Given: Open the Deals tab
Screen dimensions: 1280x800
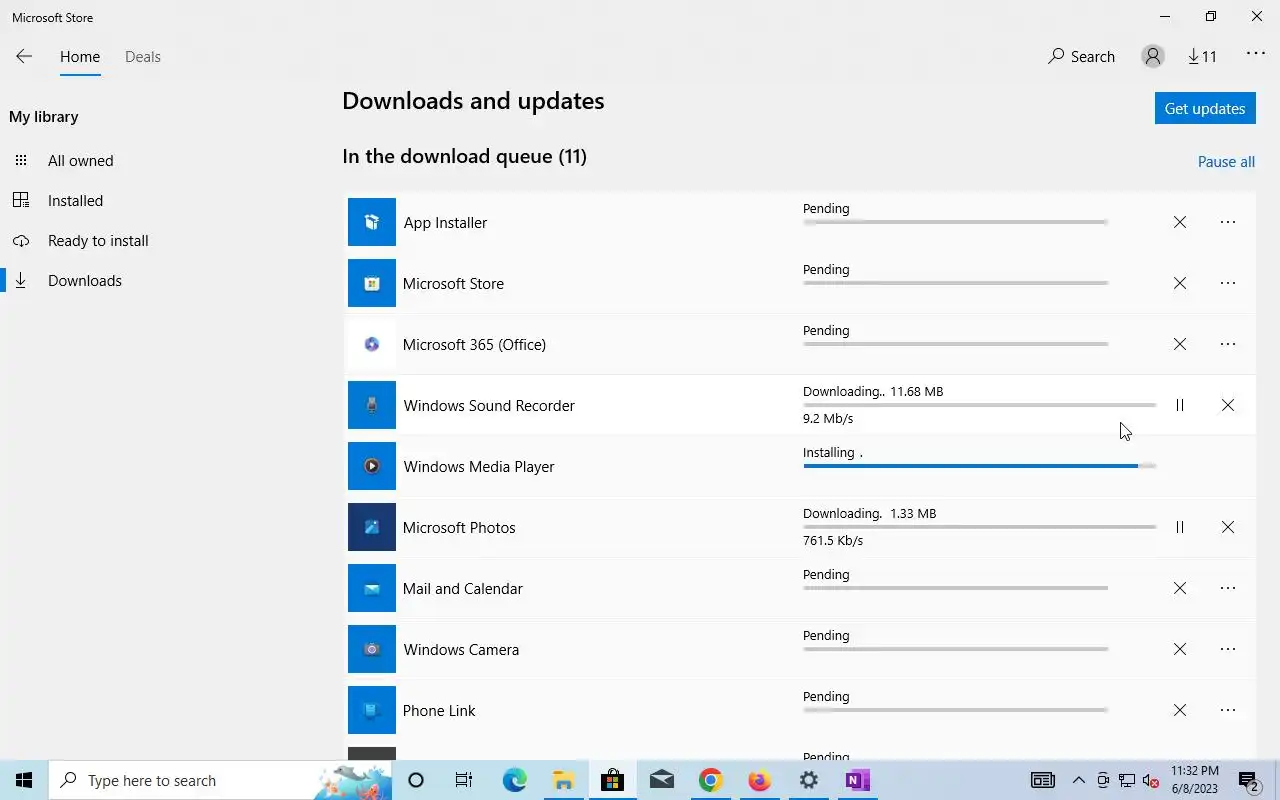Looking at the screenshot, I should (143, 57).
